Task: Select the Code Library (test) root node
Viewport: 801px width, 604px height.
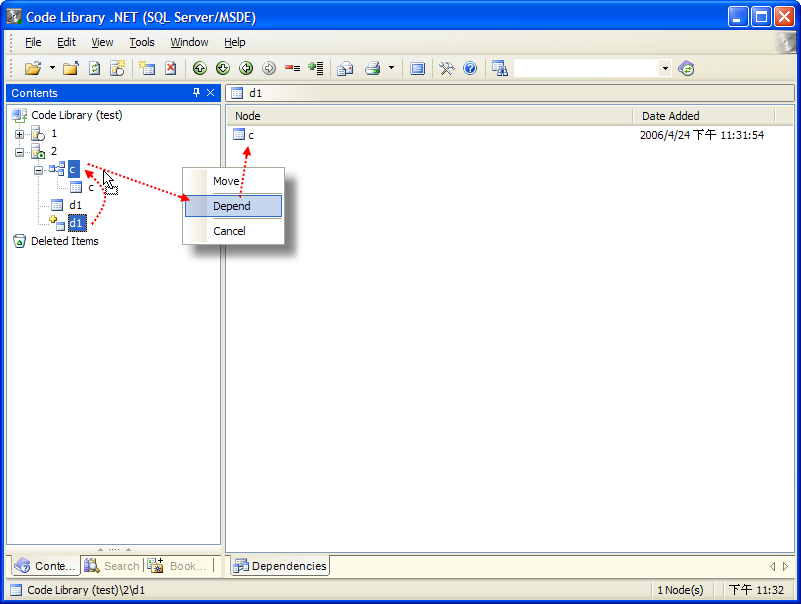Action: (77, 115)
